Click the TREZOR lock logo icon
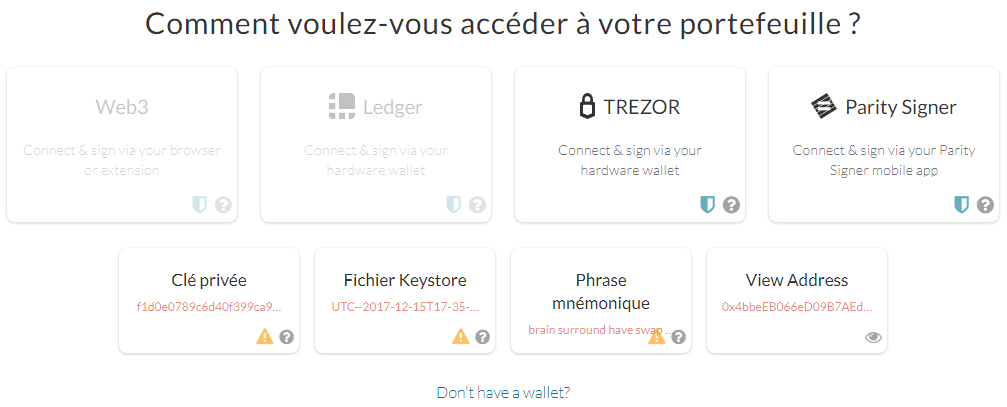Viewport: 1007px width, 407px height. [x=587, y=106]
